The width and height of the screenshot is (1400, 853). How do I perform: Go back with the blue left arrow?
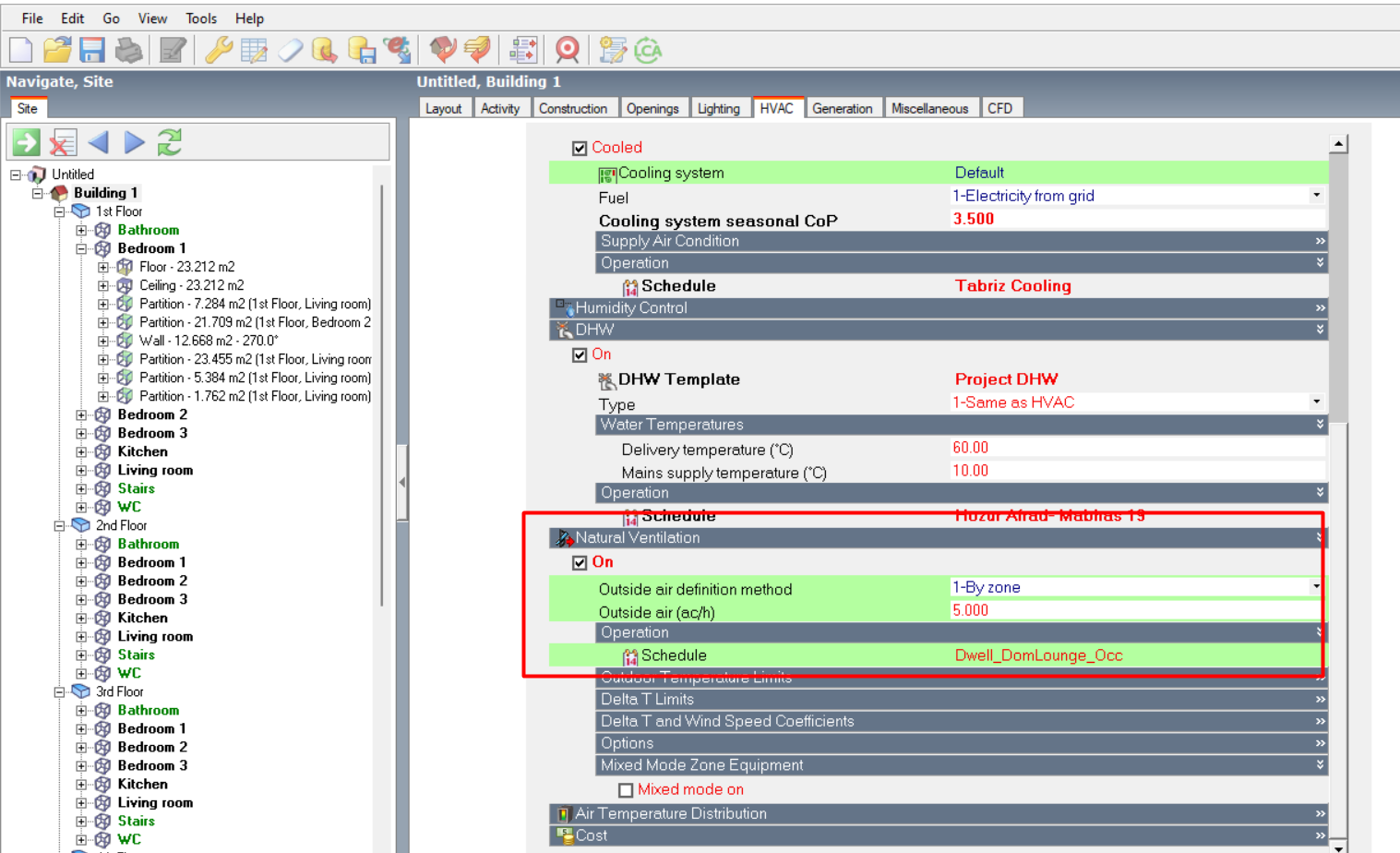click(x=99, y=142)
